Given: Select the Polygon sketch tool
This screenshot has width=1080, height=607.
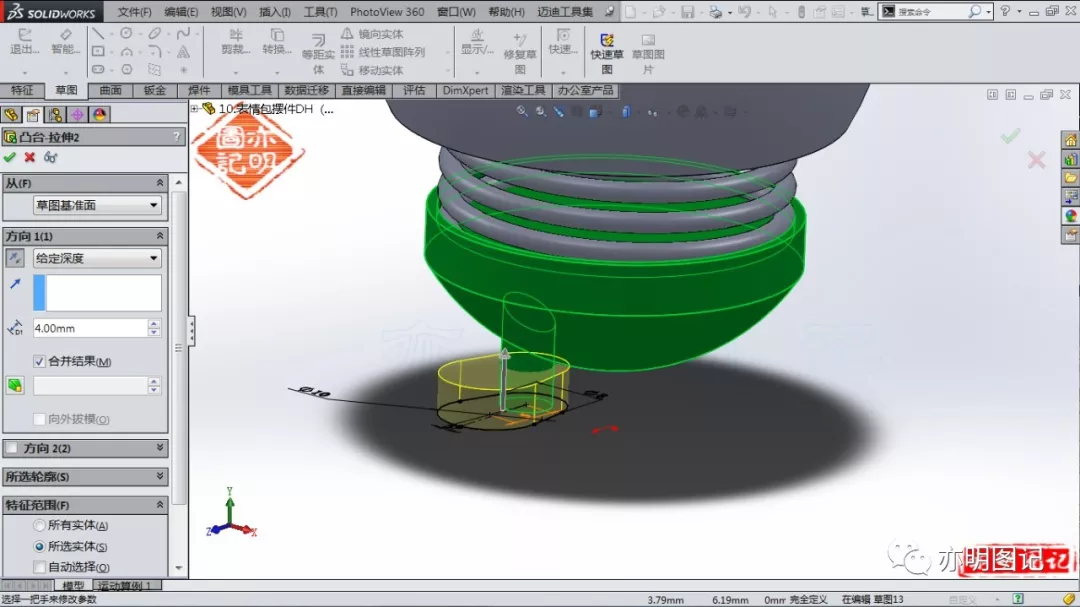Looking at the screenshot, I should coord(126,70).
